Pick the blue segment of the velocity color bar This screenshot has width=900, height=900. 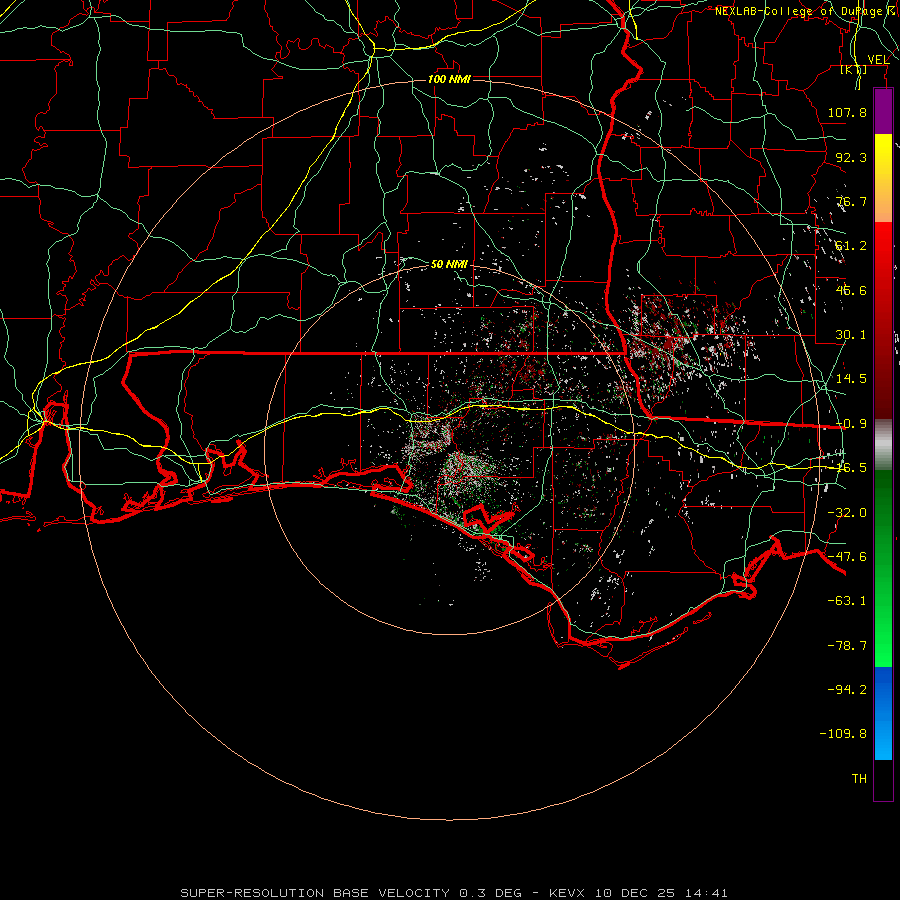coord(883,713)
